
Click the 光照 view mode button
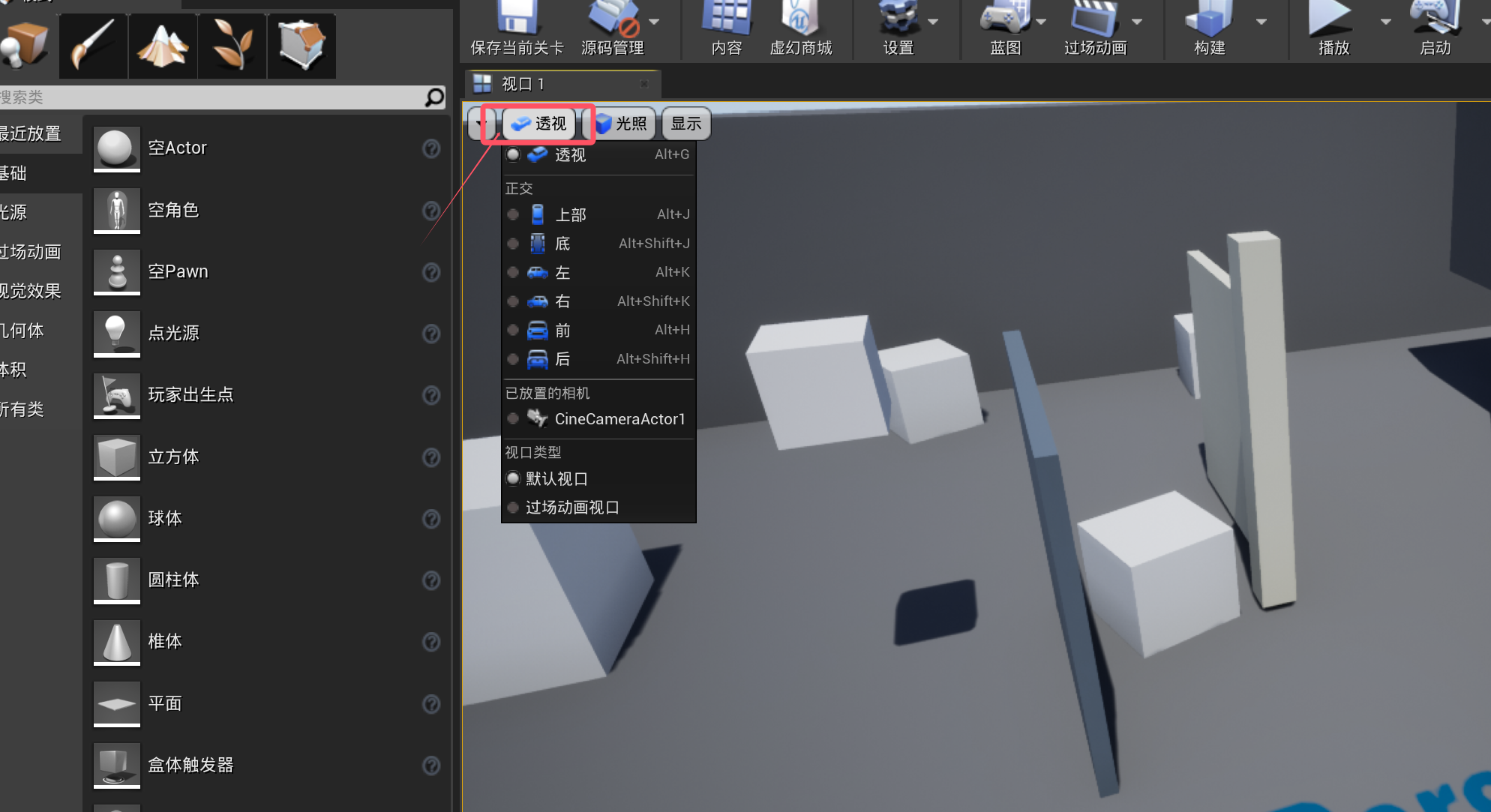click(x=622, y=124)
